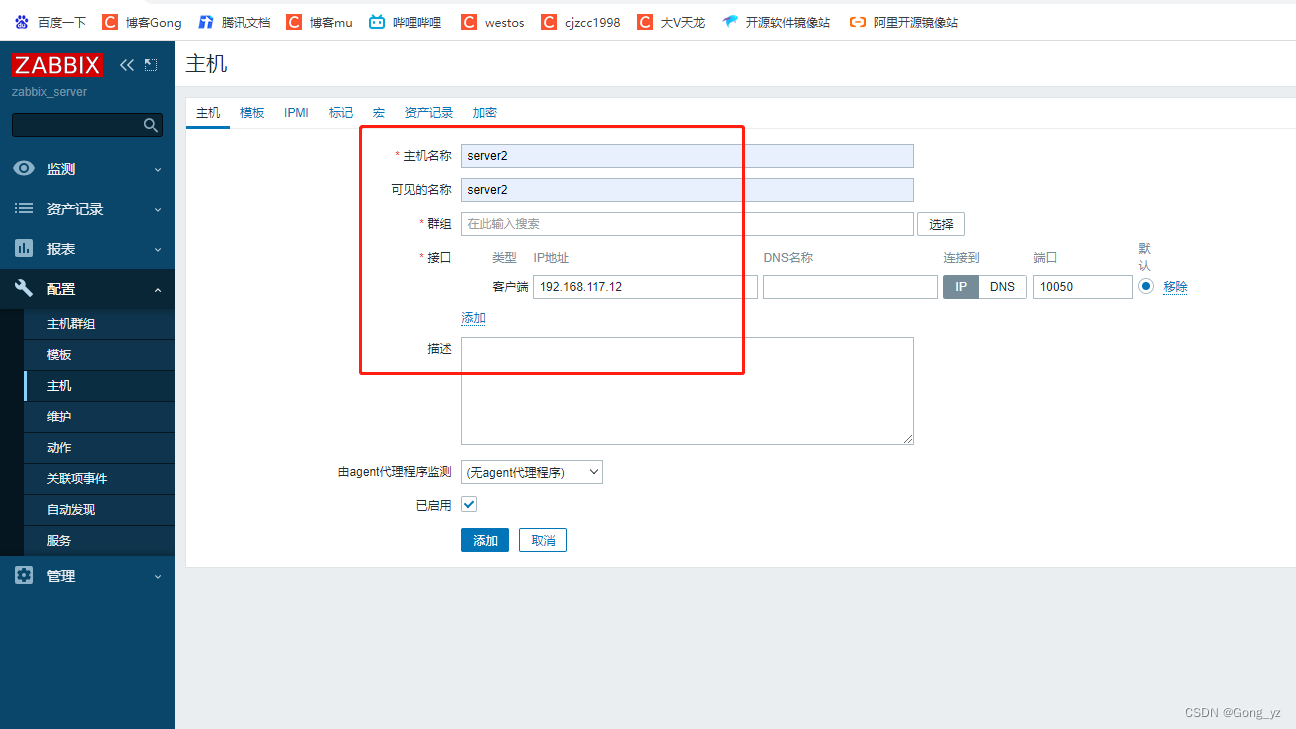Screen dimensions: 1296x729
Task: Focus the 可见的名称 input field
Action: coord(687,190)
